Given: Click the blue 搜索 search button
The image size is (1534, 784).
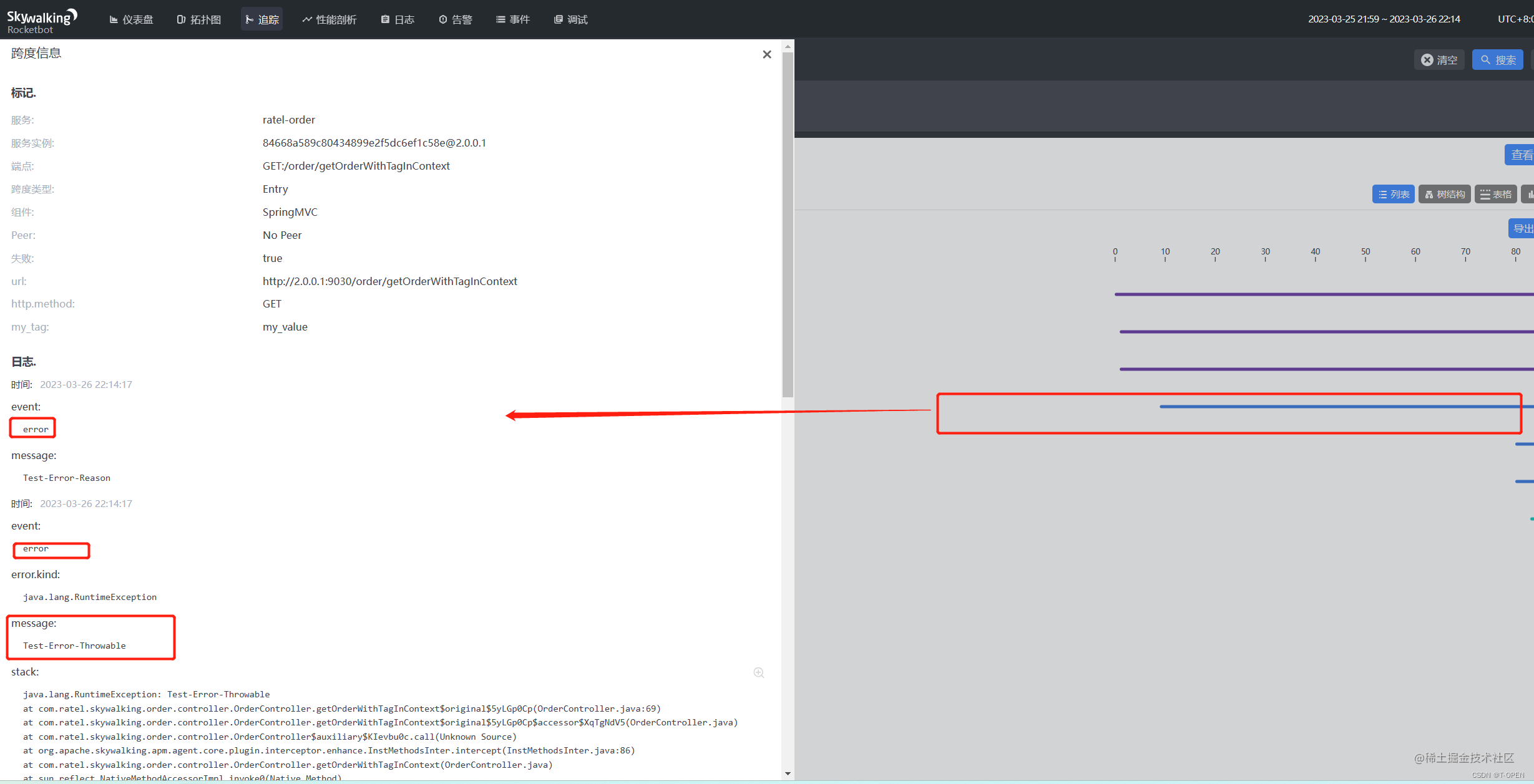Looking at the screenshot, I should pyautogui.click(x=1498, y=60).
